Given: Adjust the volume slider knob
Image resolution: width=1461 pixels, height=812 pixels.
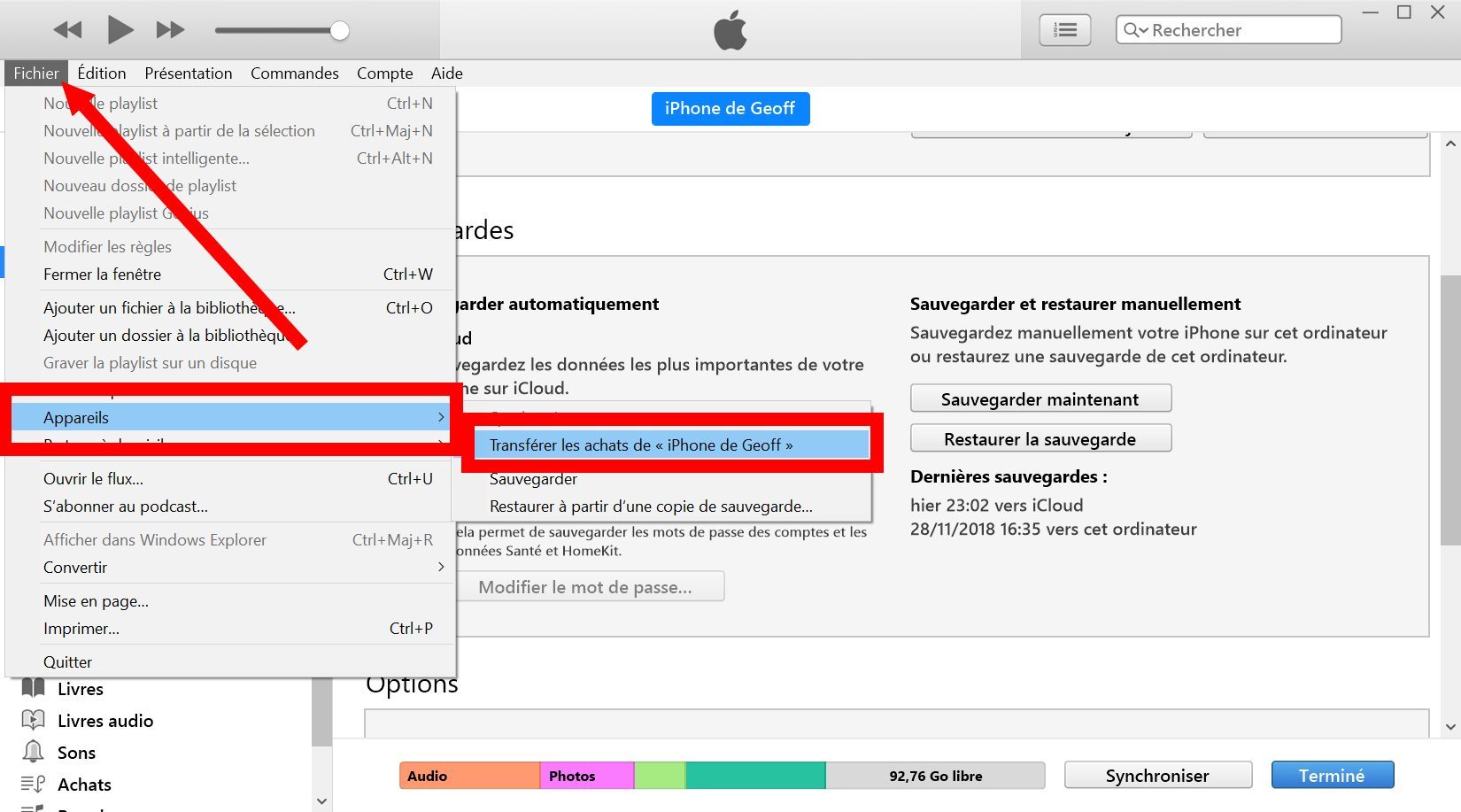Looking at the screenshot, I should coord(339,31).
